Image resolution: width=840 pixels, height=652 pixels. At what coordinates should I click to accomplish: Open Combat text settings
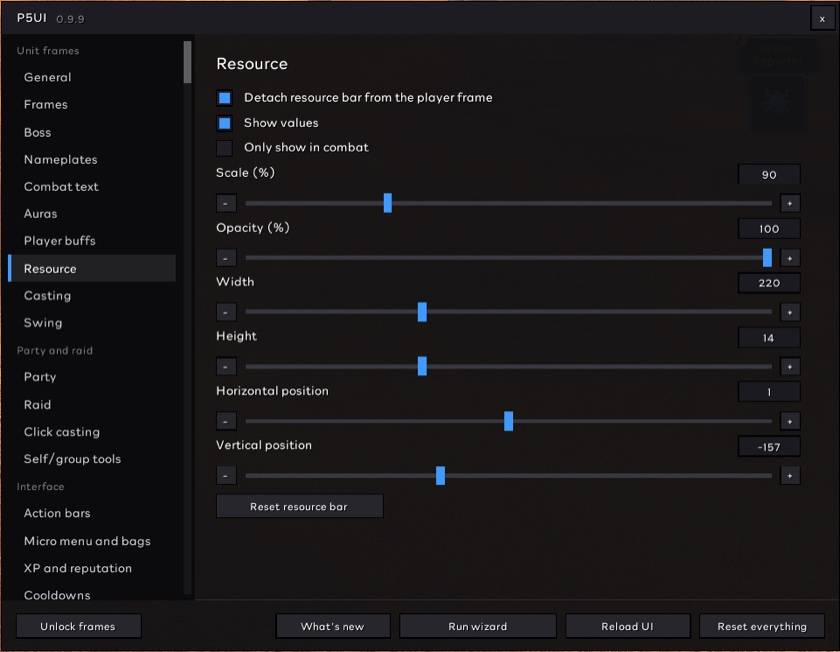tap(92, 186)
